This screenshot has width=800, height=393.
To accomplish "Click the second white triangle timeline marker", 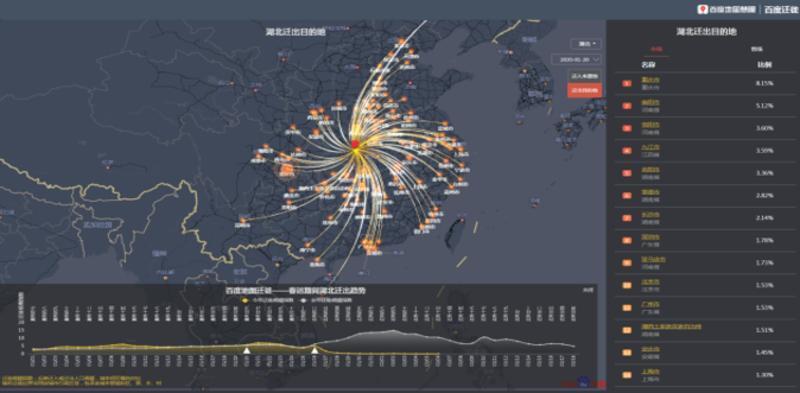I will tap(315, 350).
